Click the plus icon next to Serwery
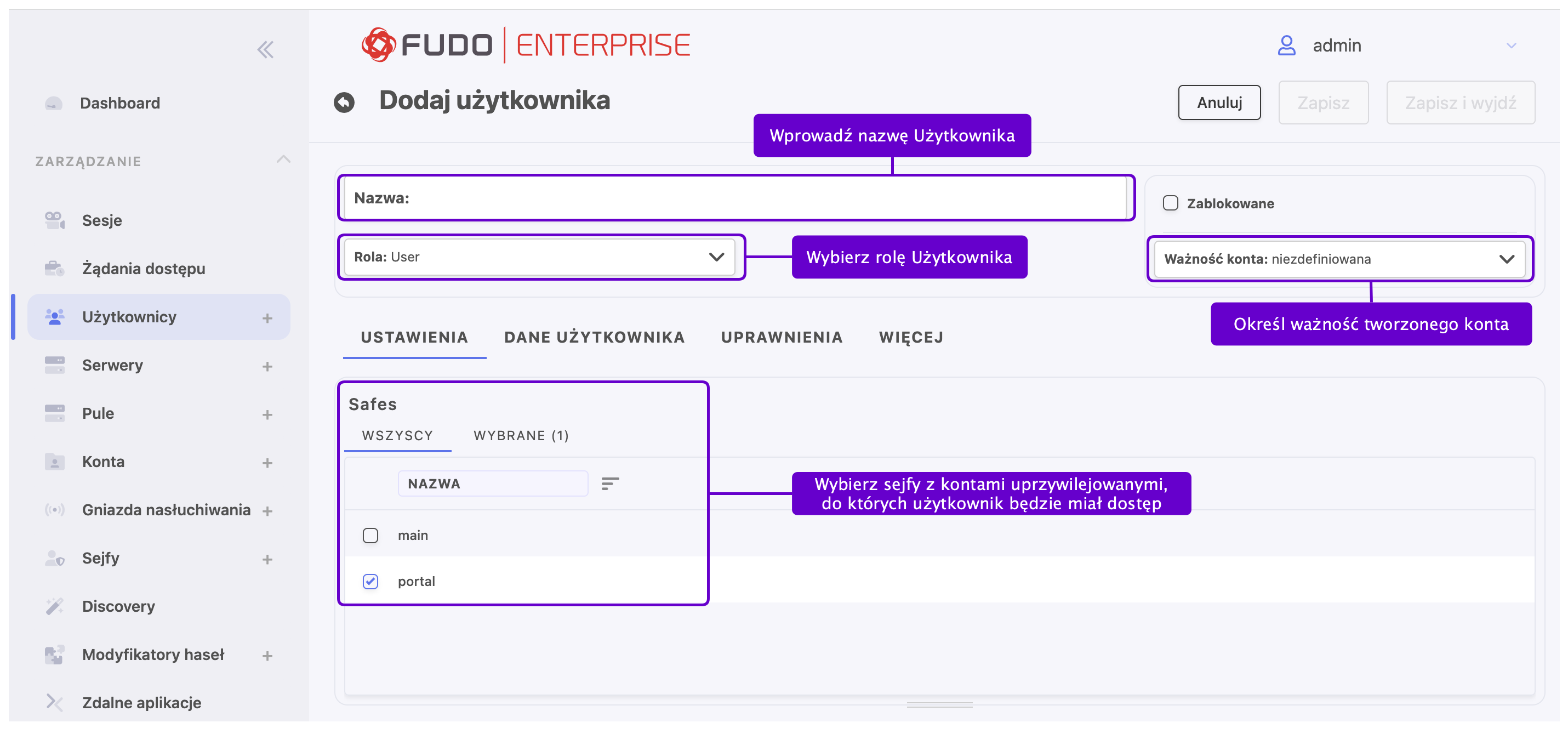 pyautogui.click(x=267, y=366)
